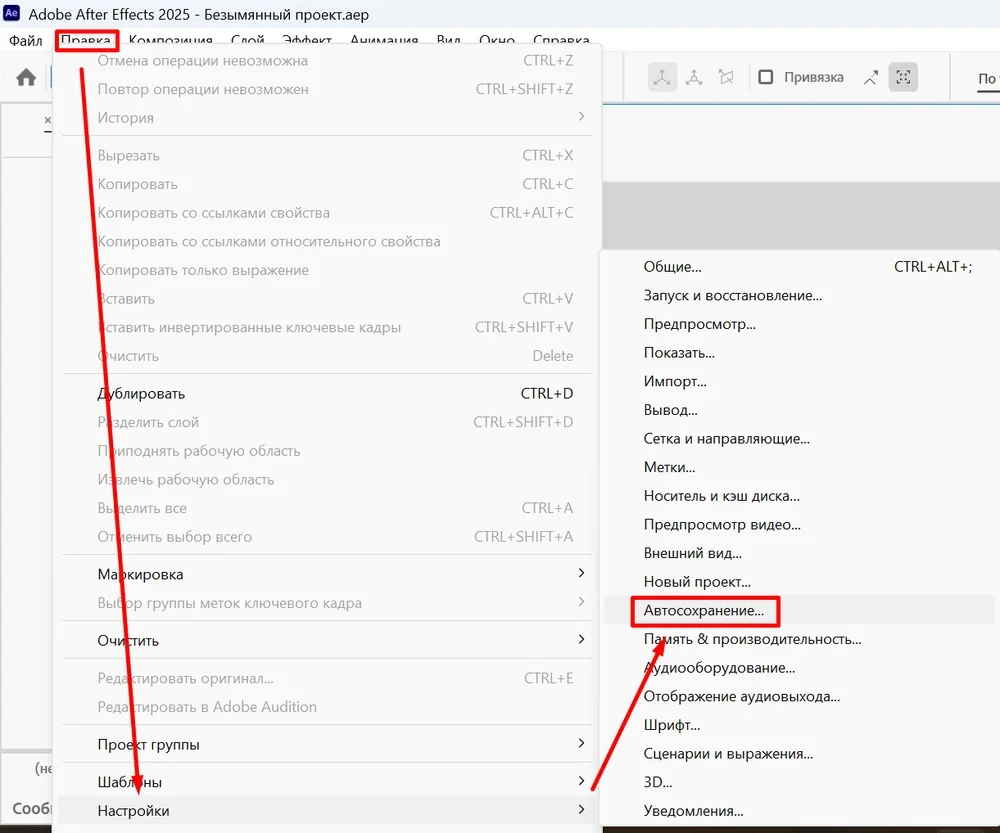Image resolution: width=1000 pixels, height=833 pixels.
Task: Open Новый проект... preferences
Action: click(800, 582)
